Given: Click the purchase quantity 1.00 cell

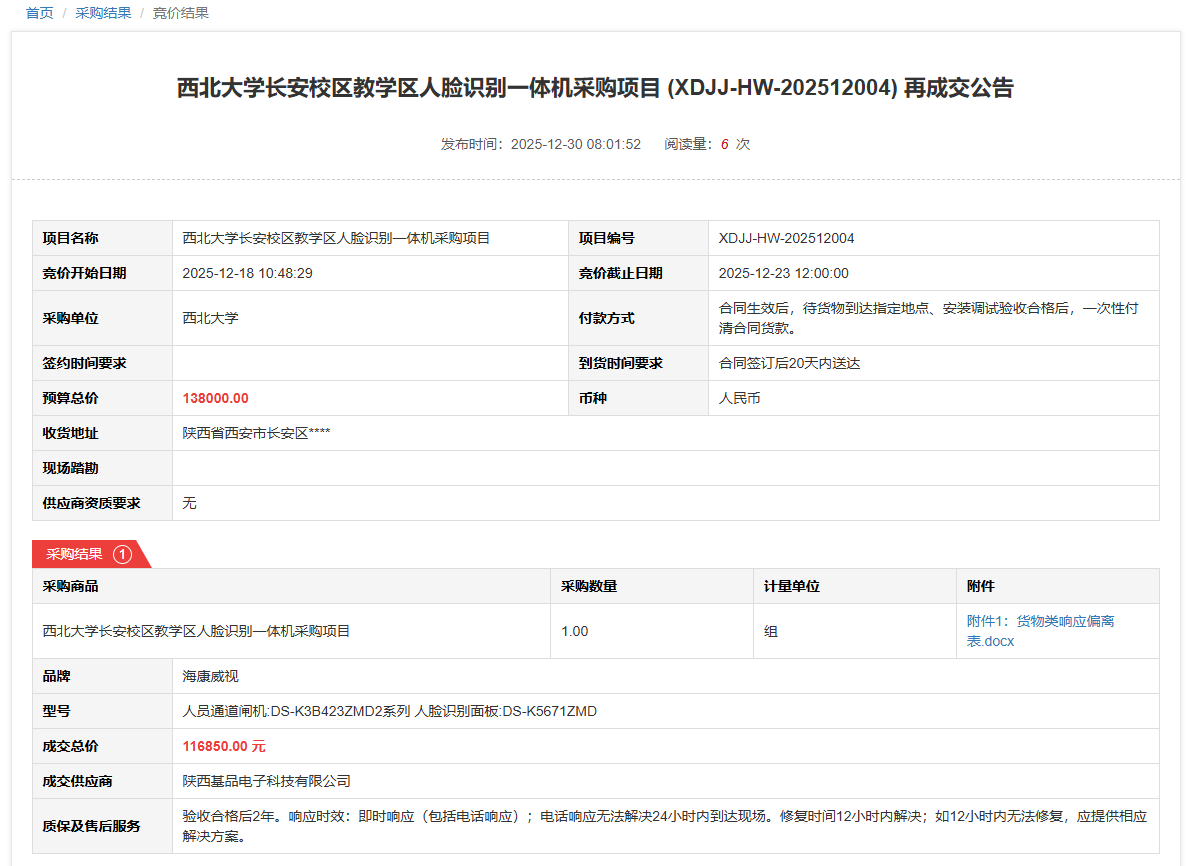Looking at the screenshot, I should 575,631.
